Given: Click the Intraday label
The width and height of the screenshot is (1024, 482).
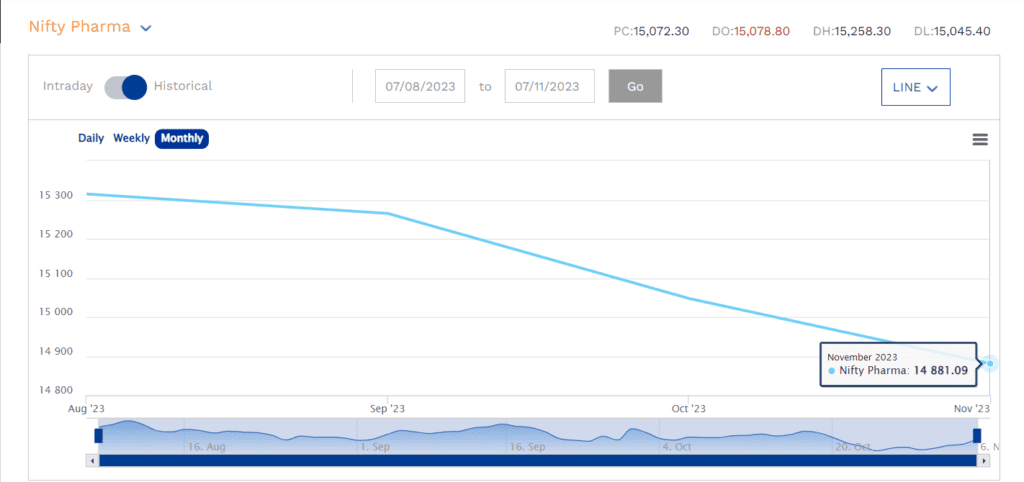Looking at the screenshot, I should click(x=68, y=86).
